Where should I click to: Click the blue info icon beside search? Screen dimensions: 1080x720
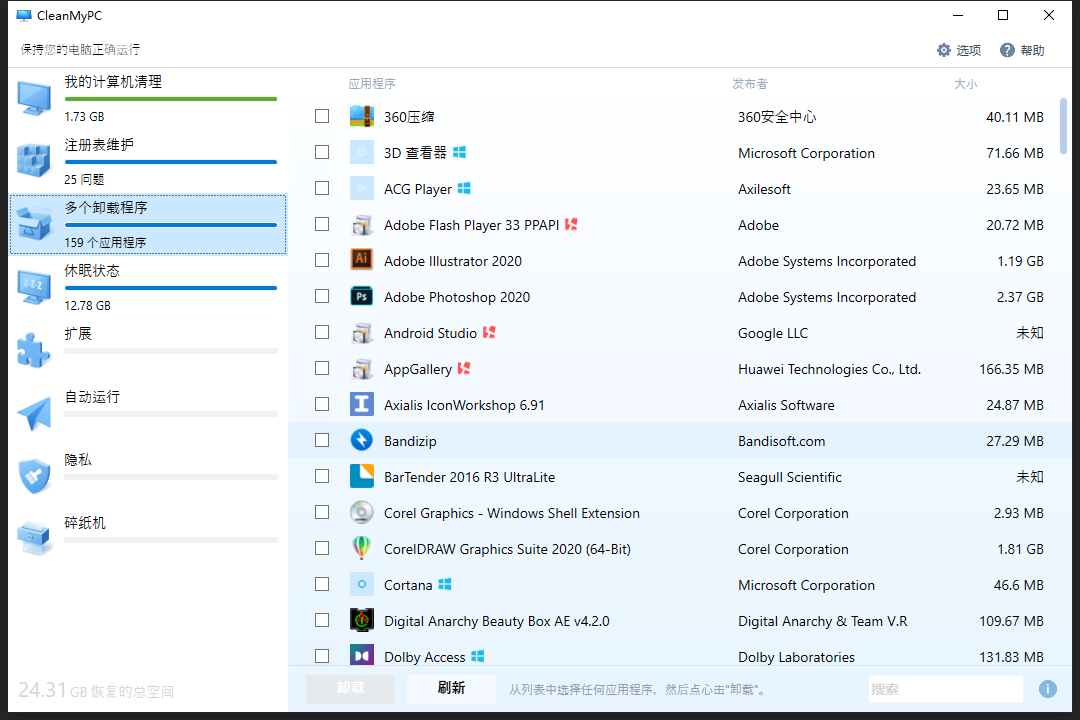pyautogui.click(x=1047, y=689)
